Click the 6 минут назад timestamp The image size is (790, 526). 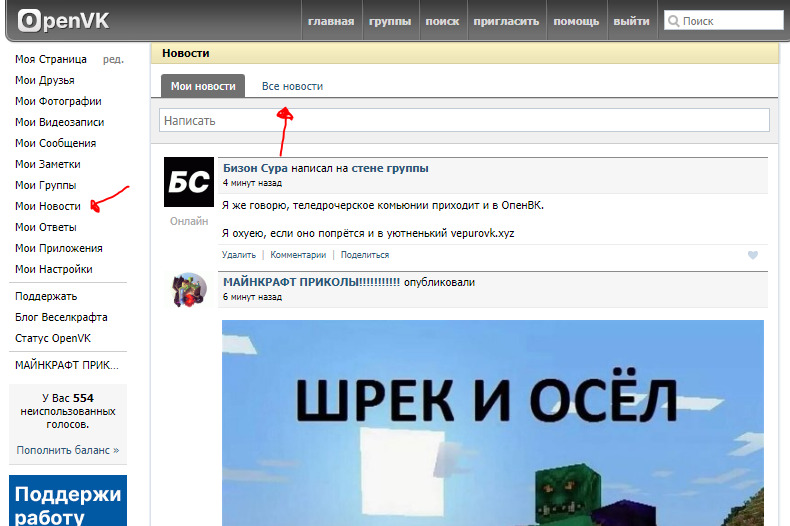point(252,297)
